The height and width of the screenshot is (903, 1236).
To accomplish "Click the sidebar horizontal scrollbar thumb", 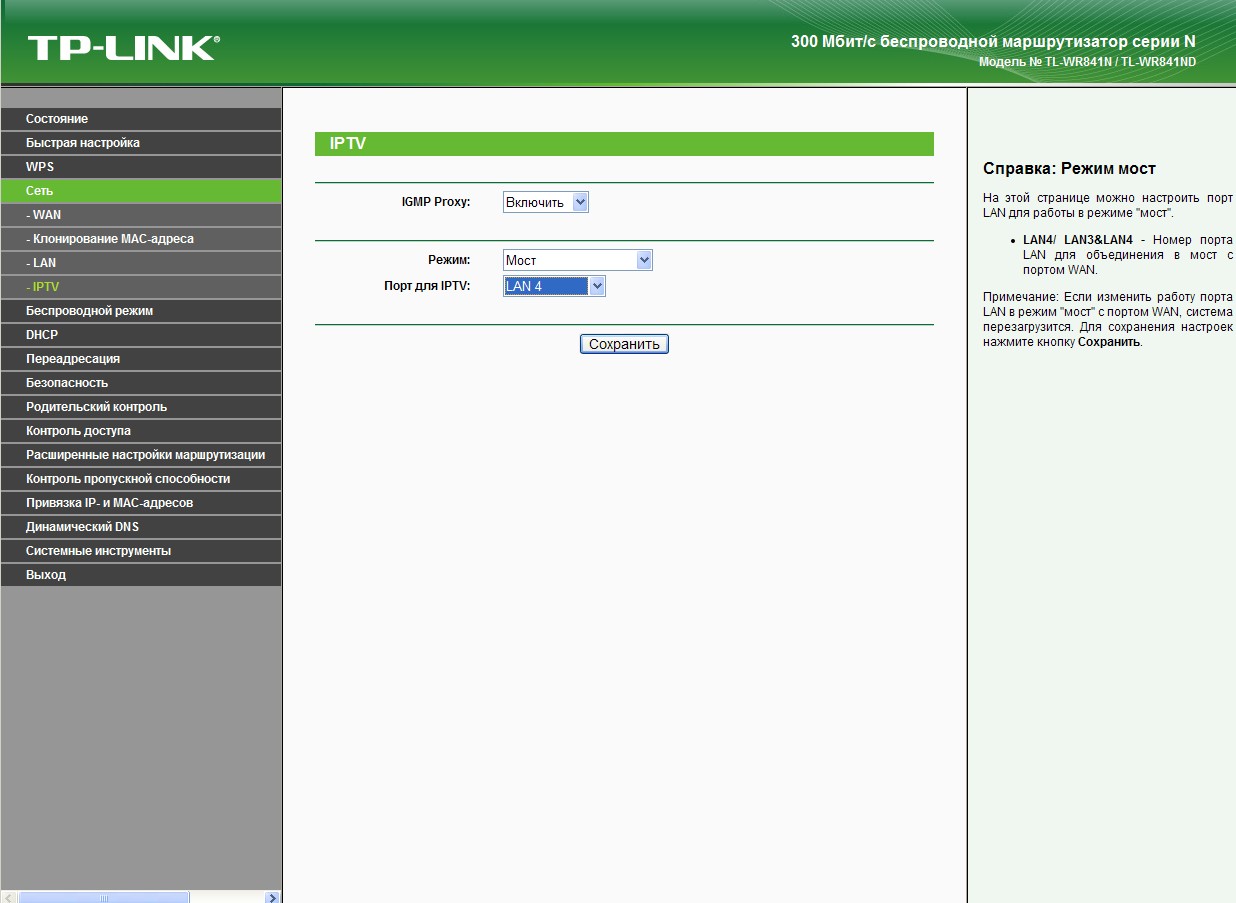I will [104, 898].
